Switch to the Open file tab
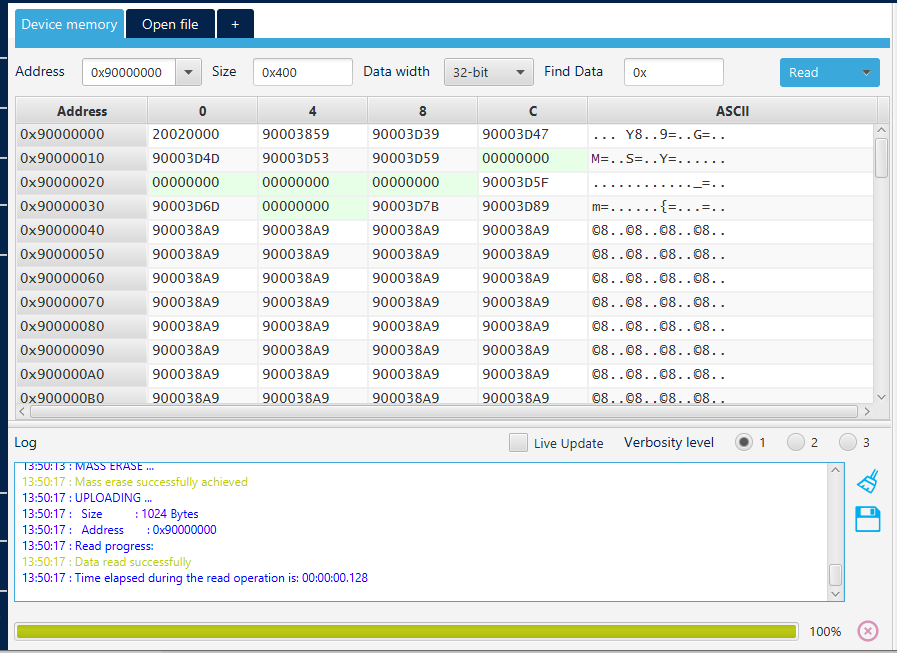 (x=170, y=24)
